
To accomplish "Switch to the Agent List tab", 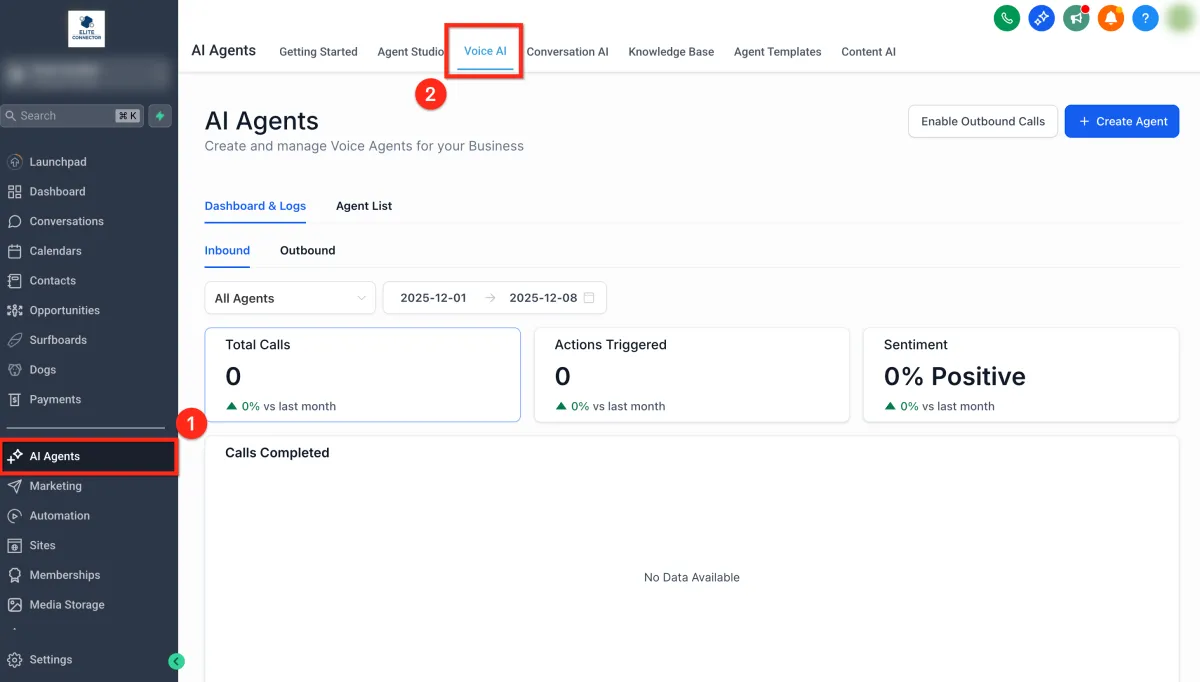I will (x=364, y=206).
